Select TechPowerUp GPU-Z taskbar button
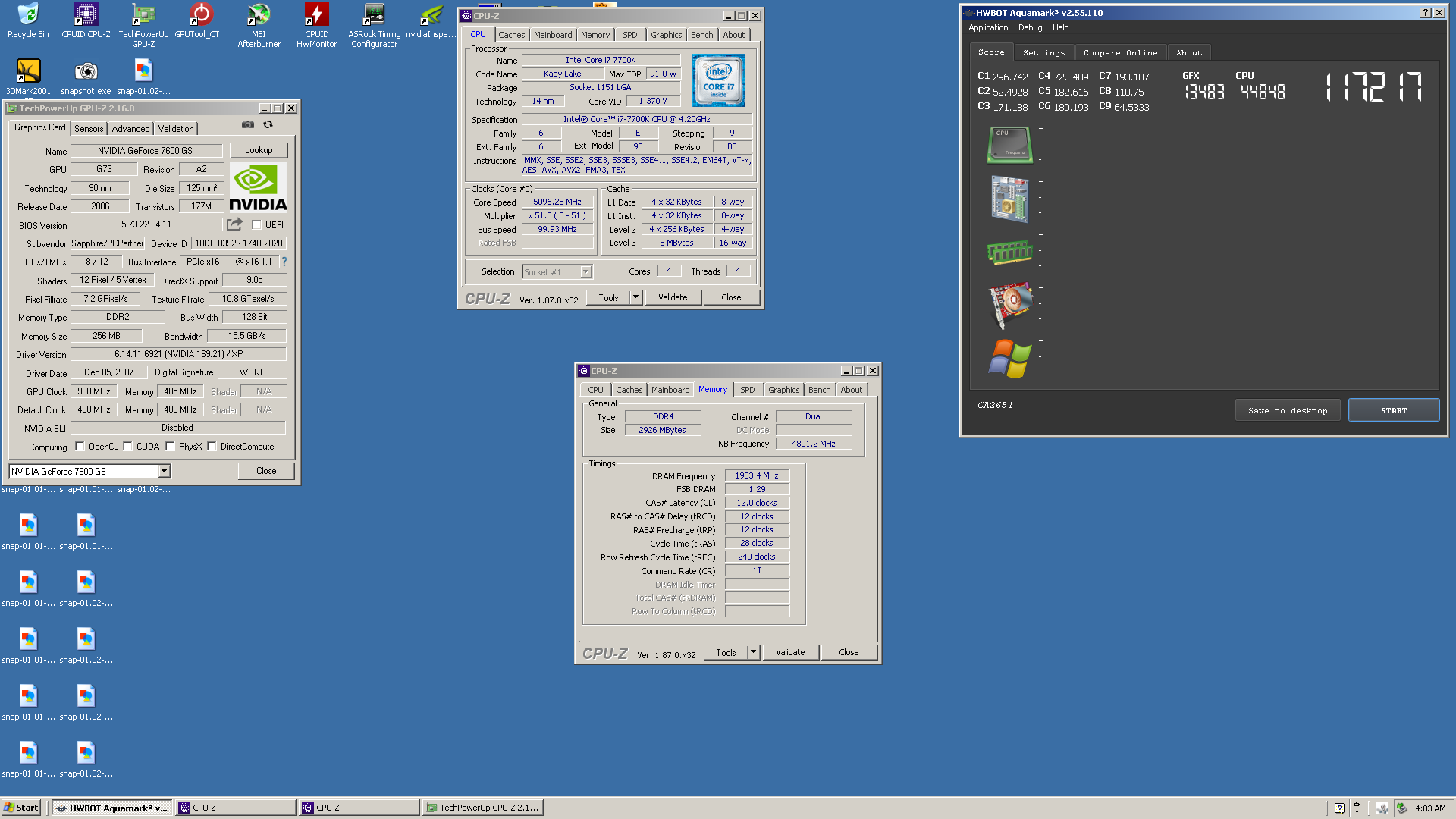1456x819 pixels. [482, 808]
